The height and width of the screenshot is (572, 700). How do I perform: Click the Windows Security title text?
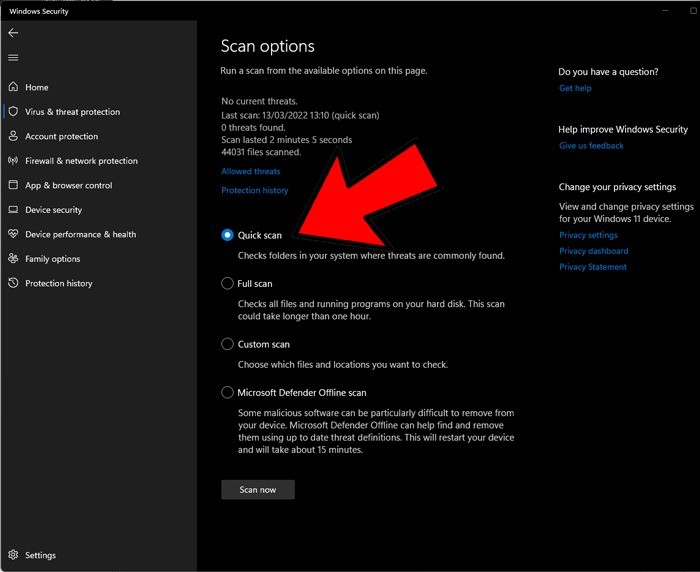[39, 12]
